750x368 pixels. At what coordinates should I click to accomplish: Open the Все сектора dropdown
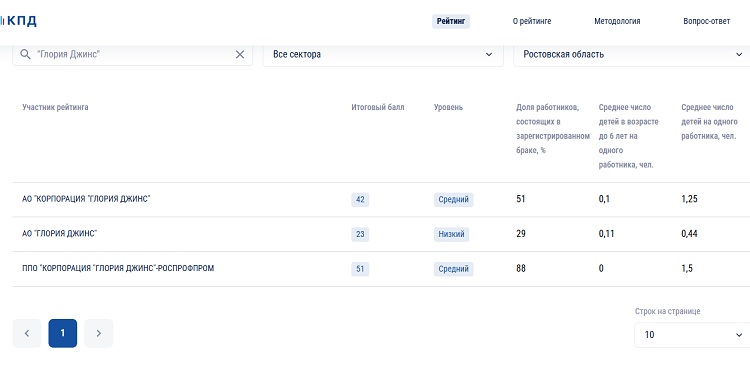(383, 55)
